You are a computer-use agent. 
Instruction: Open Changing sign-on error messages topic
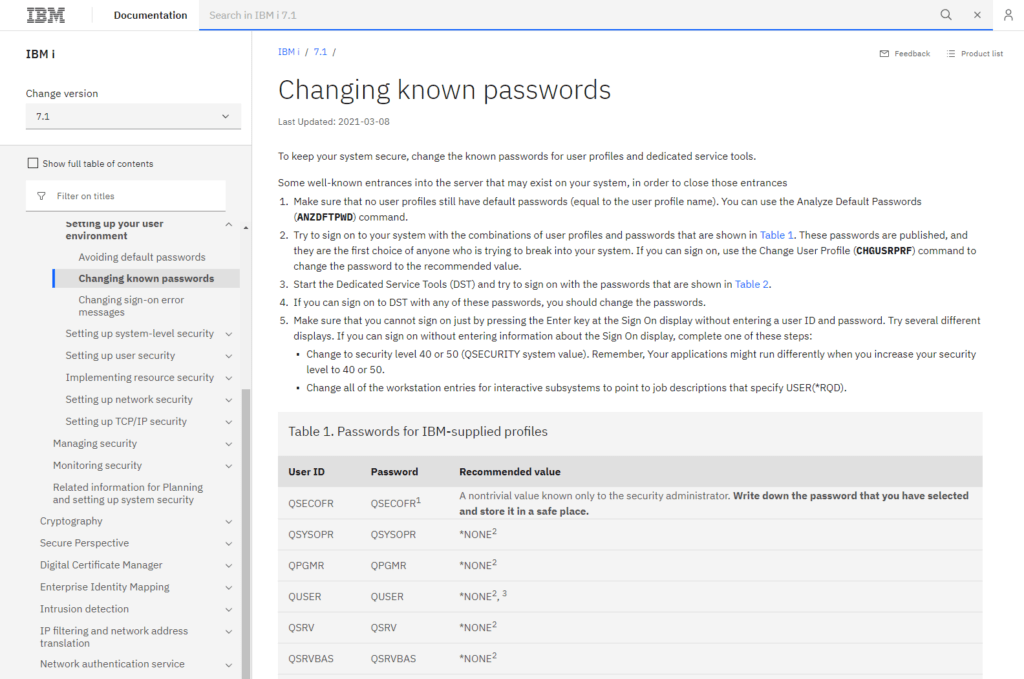[x=131, y=306]
